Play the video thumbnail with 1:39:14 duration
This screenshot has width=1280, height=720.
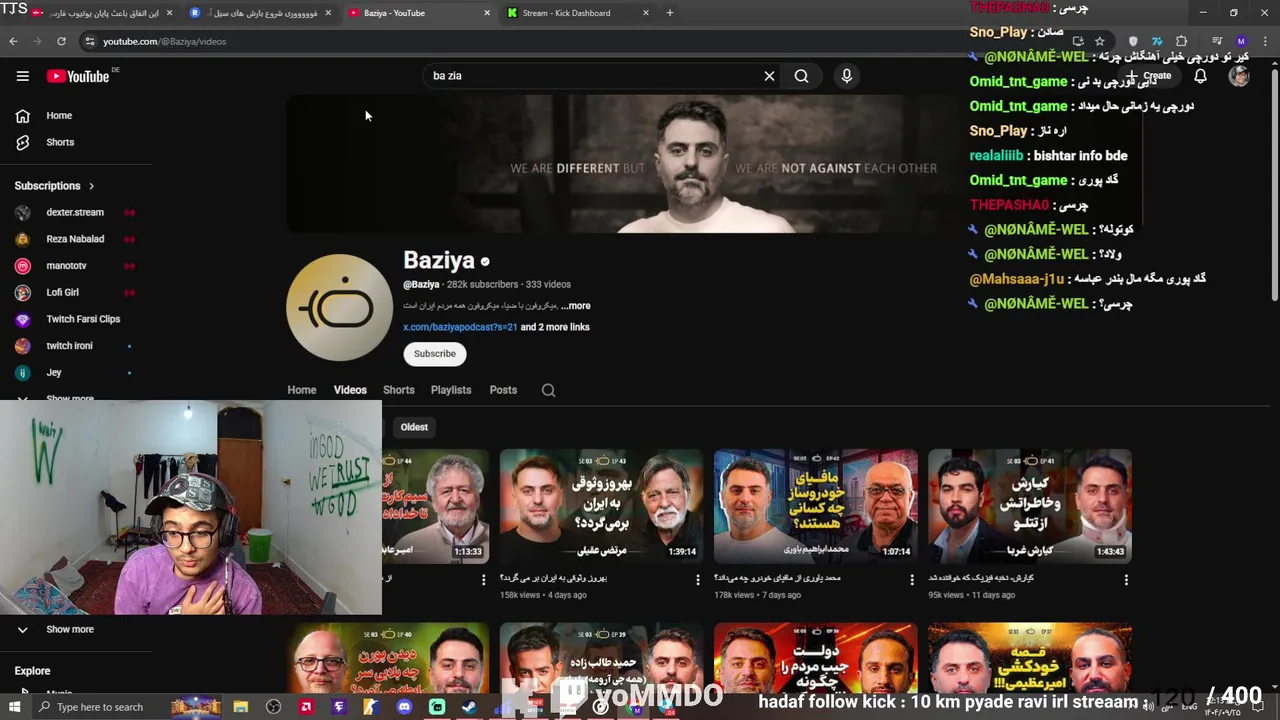(x=602, y=506)
